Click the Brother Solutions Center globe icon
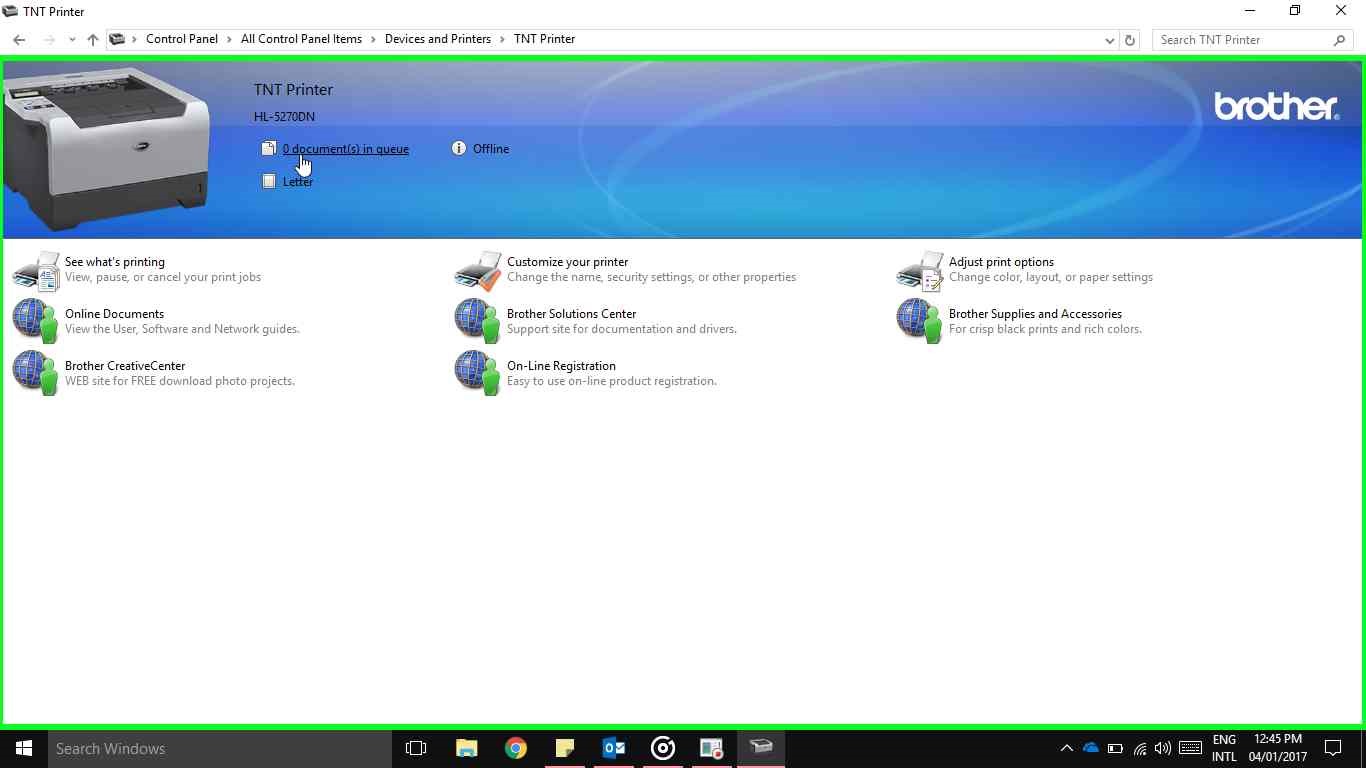The image size is (1366, 768). coord(478,321)
